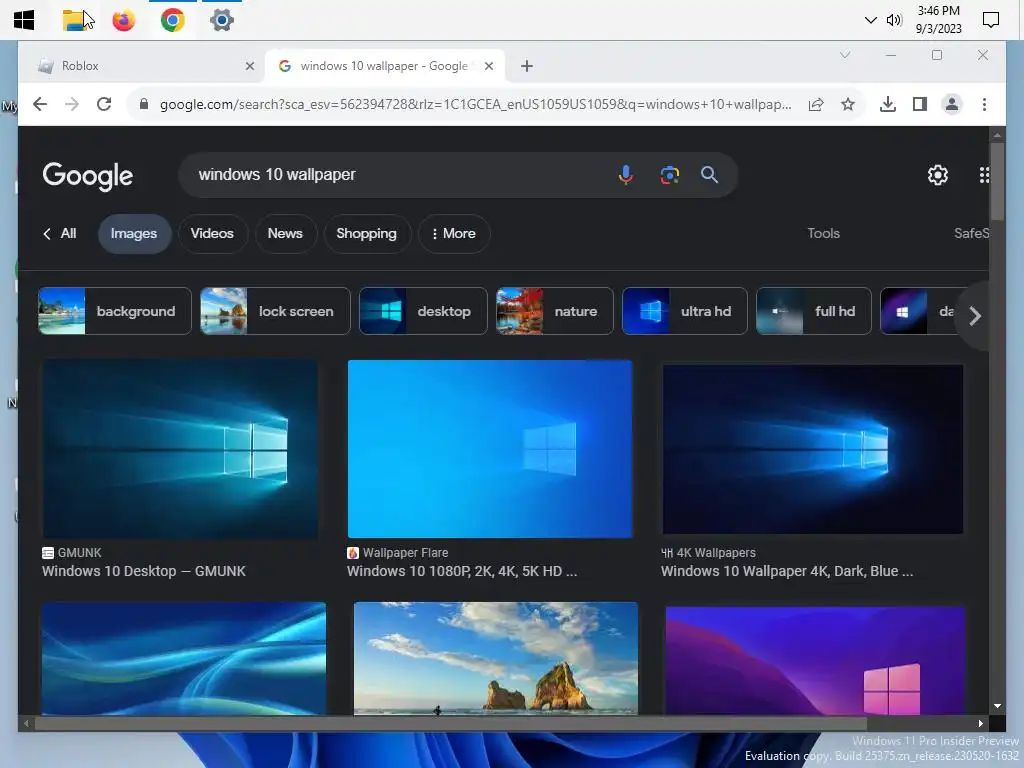Open Chrome profile avatar
Viewport: 1024px width, 768px height.
click(952, 104)
